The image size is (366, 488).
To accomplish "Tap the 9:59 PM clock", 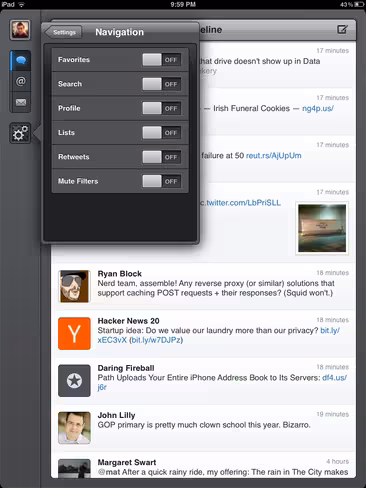I will tap(183, 5).
